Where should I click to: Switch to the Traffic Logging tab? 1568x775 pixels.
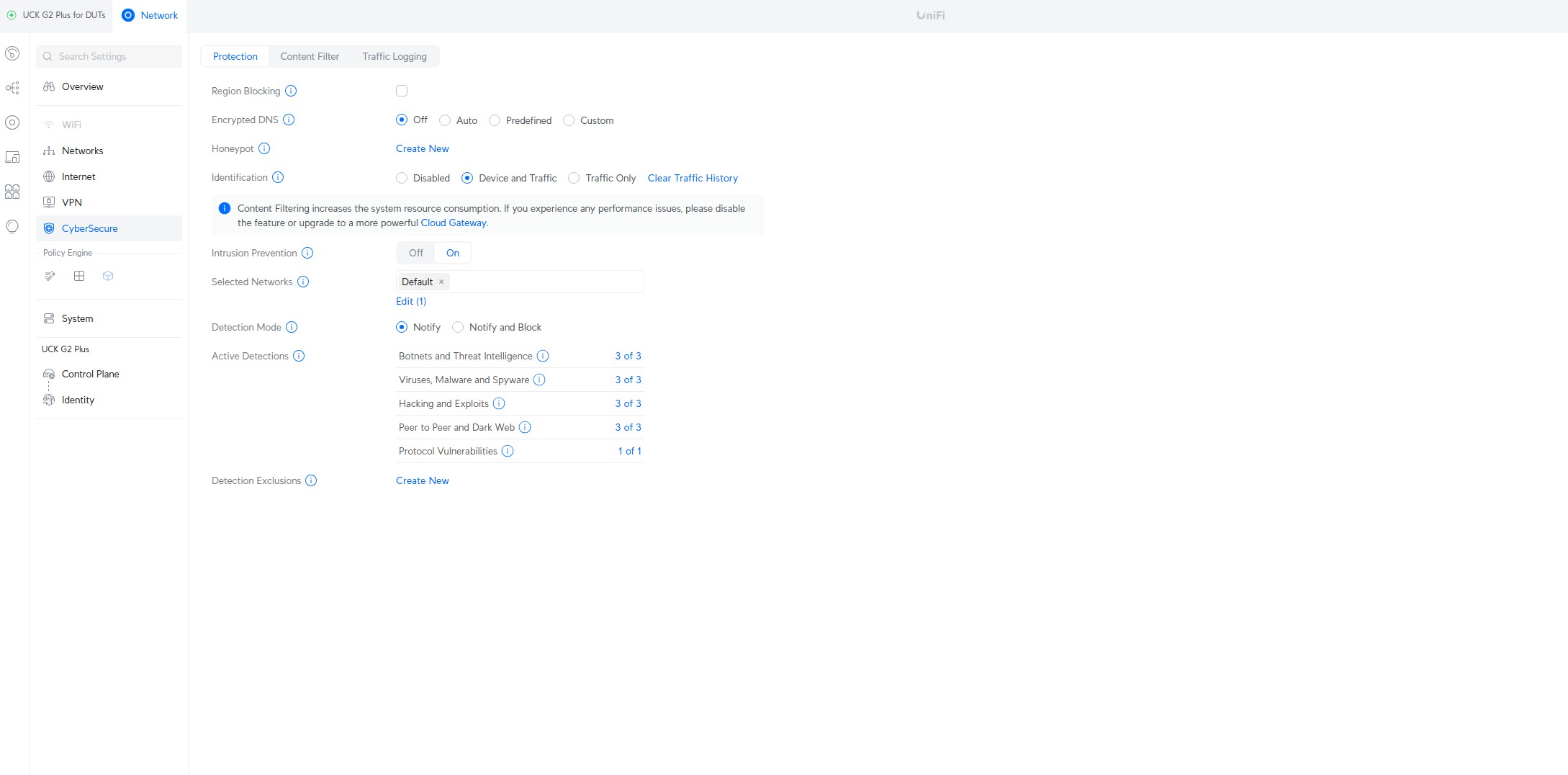[395, 56]
